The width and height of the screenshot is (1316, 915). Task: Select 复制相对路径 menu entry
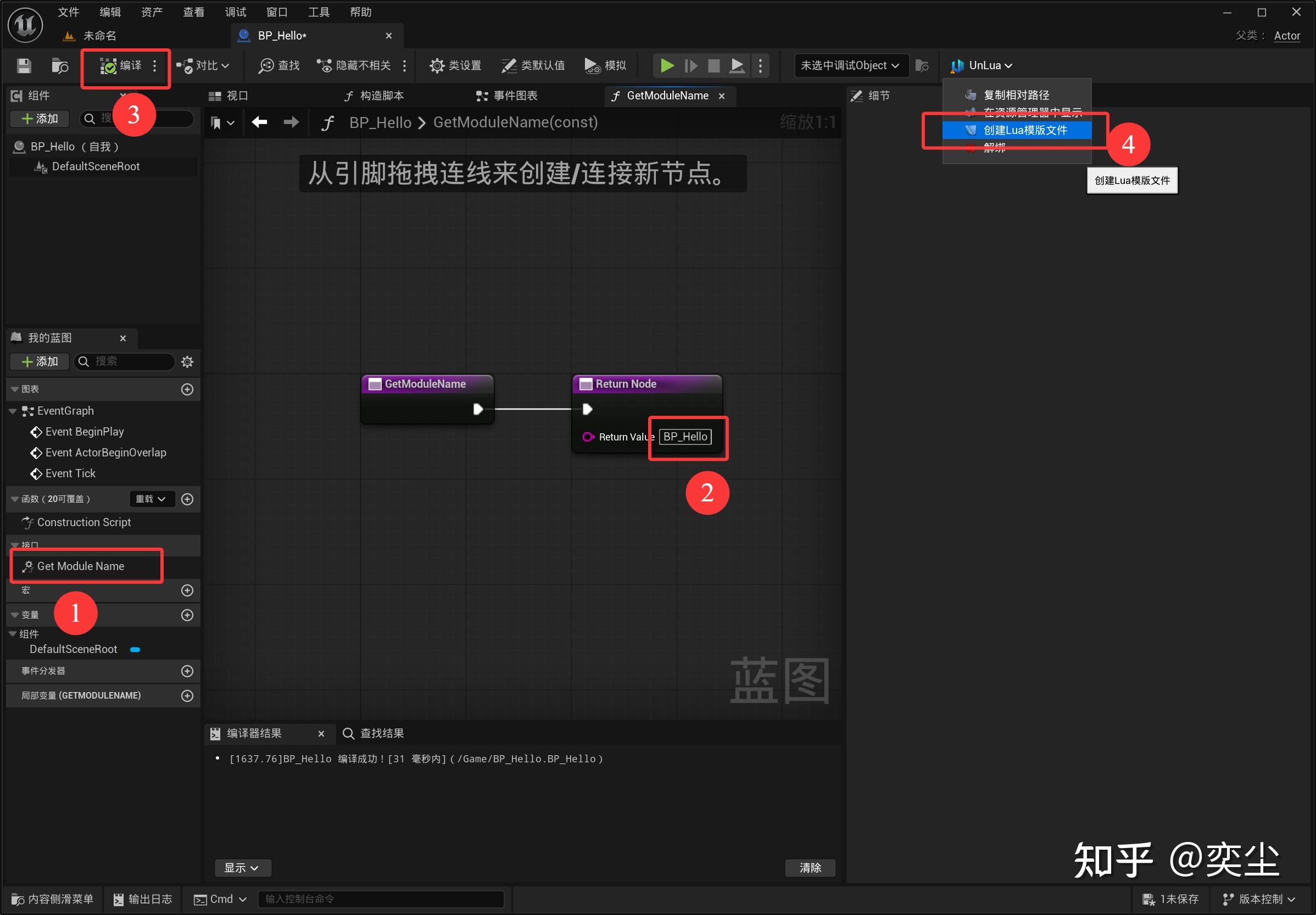click(1017, 95)
